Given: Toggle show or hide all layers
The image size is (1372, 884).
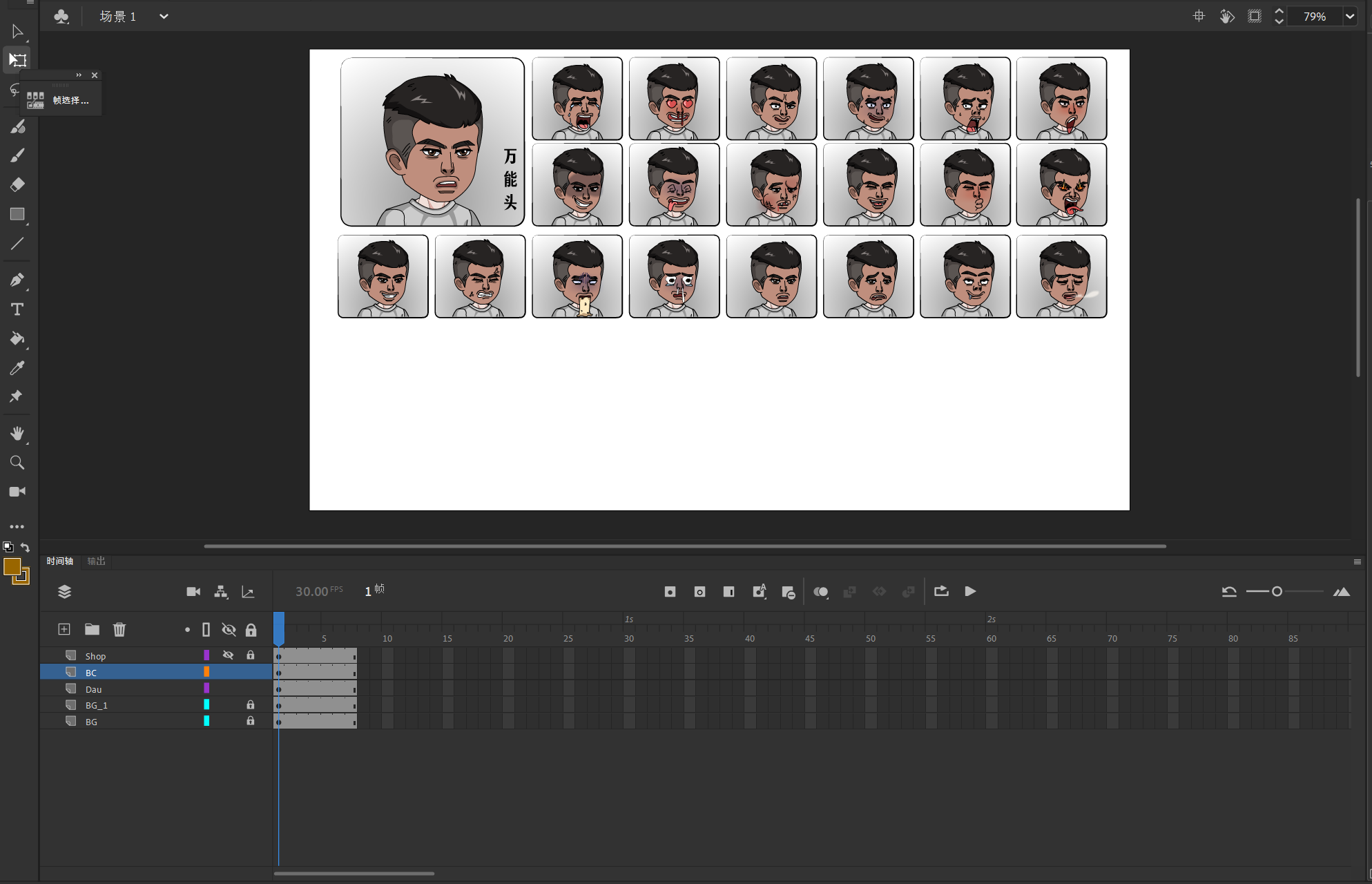Looking at the screenshot, I should click(229, 629).
